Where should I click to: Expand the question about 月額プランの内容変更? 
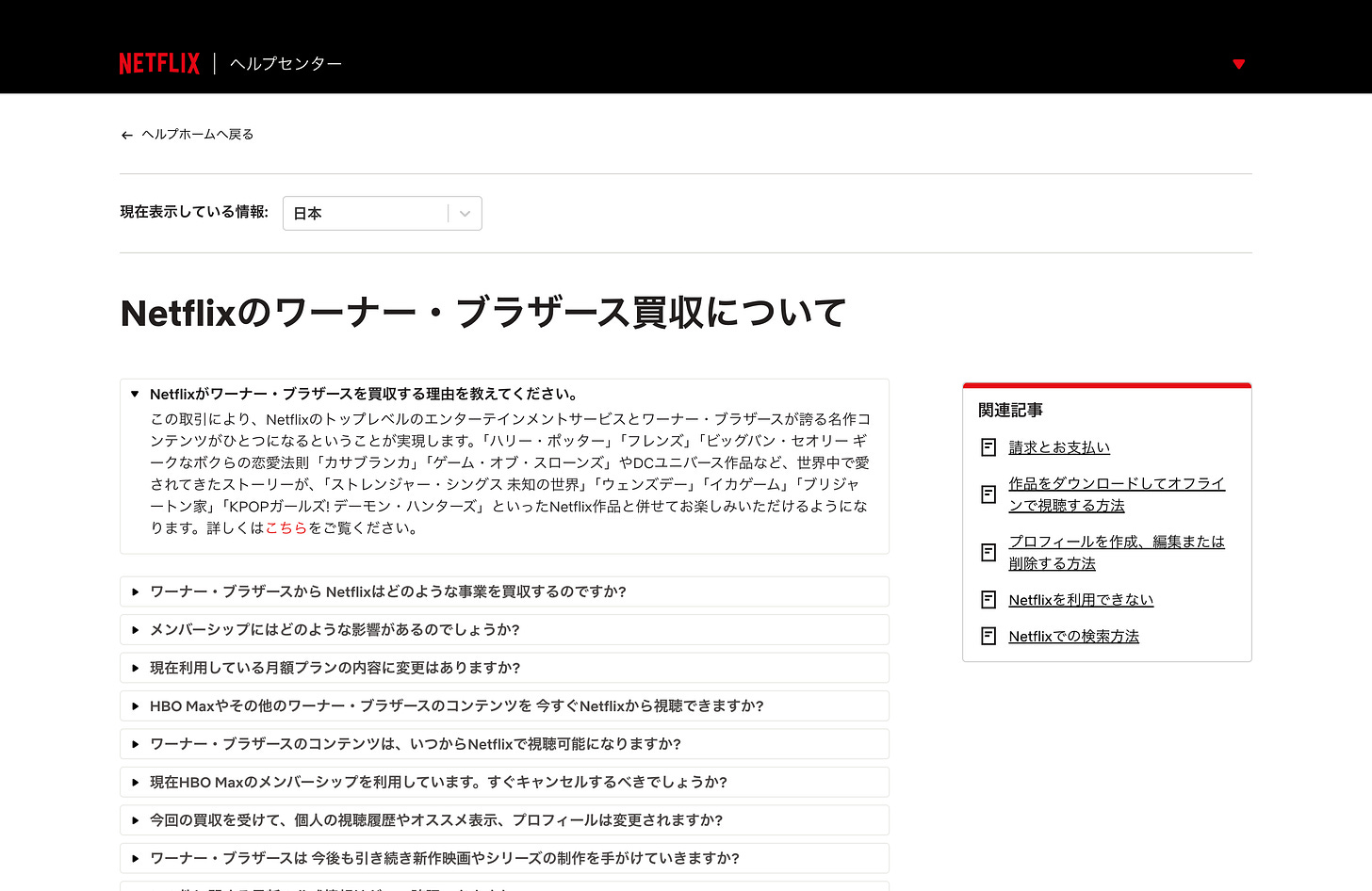[x=335, y=667]
